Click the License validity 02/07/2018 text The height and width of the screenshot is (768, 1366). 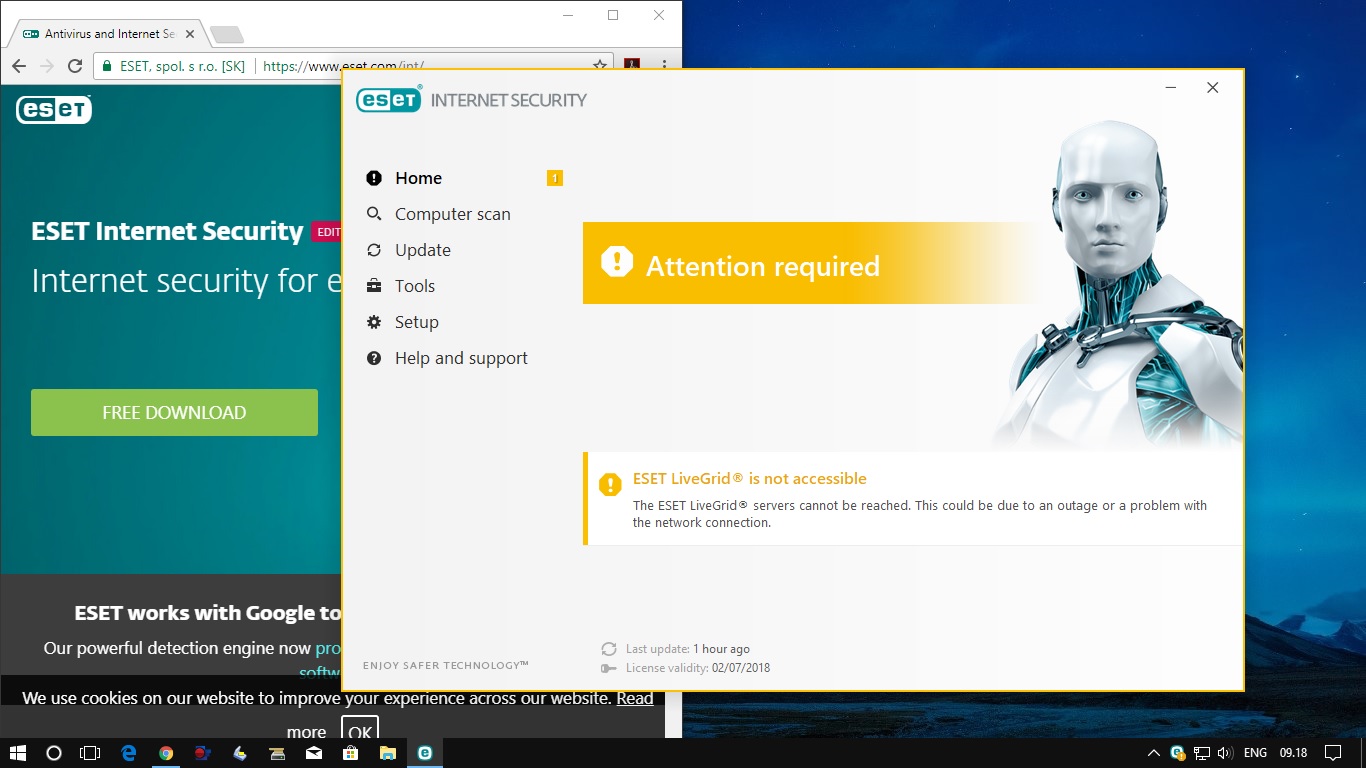698,668
